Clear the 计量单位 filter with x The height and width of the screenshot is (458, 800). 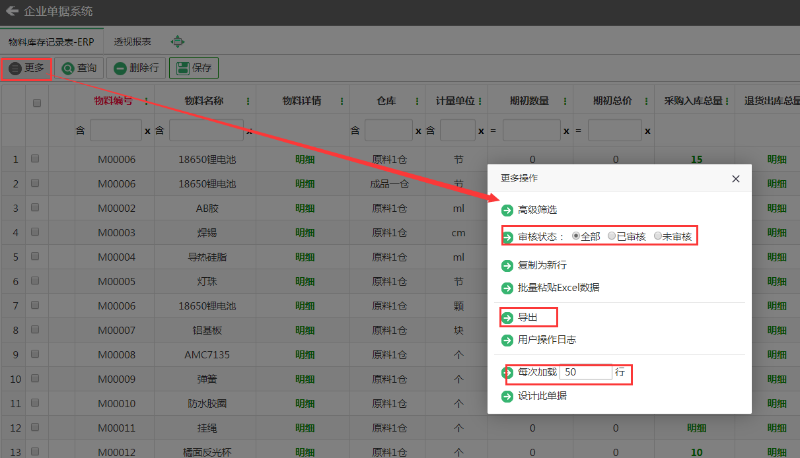[x=481, y=131]
